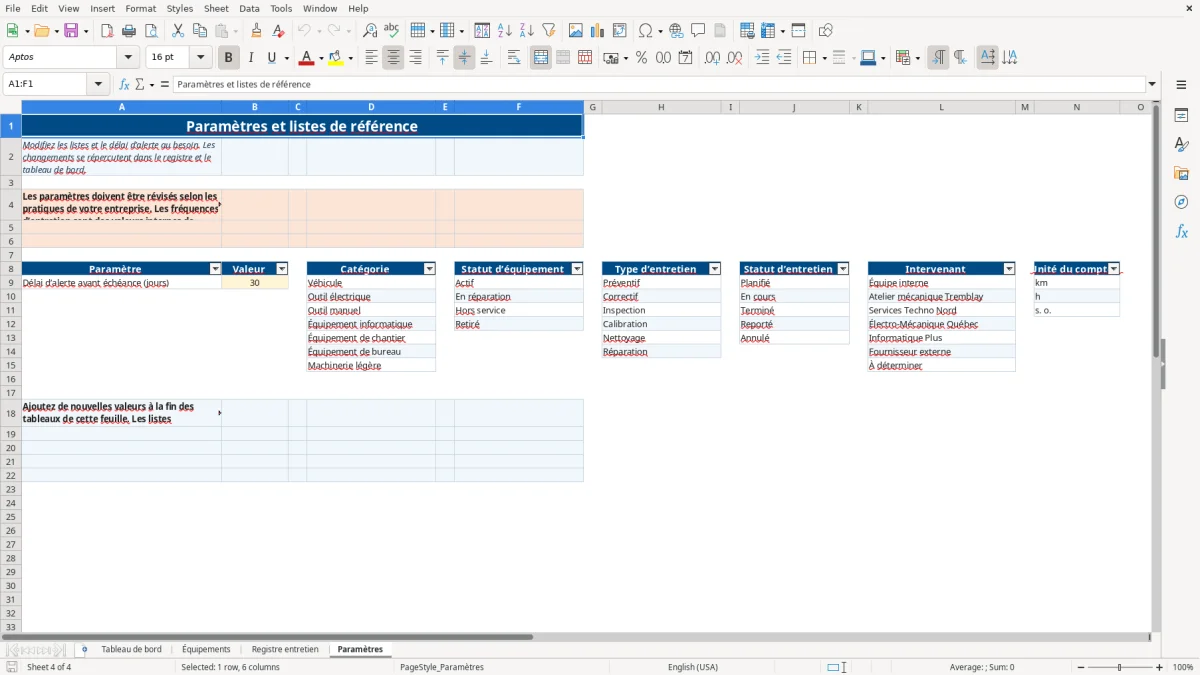1200x675 pixels.
Task: Open the Sheet menu
Action: pyautogui.click(x=217, y=8)
